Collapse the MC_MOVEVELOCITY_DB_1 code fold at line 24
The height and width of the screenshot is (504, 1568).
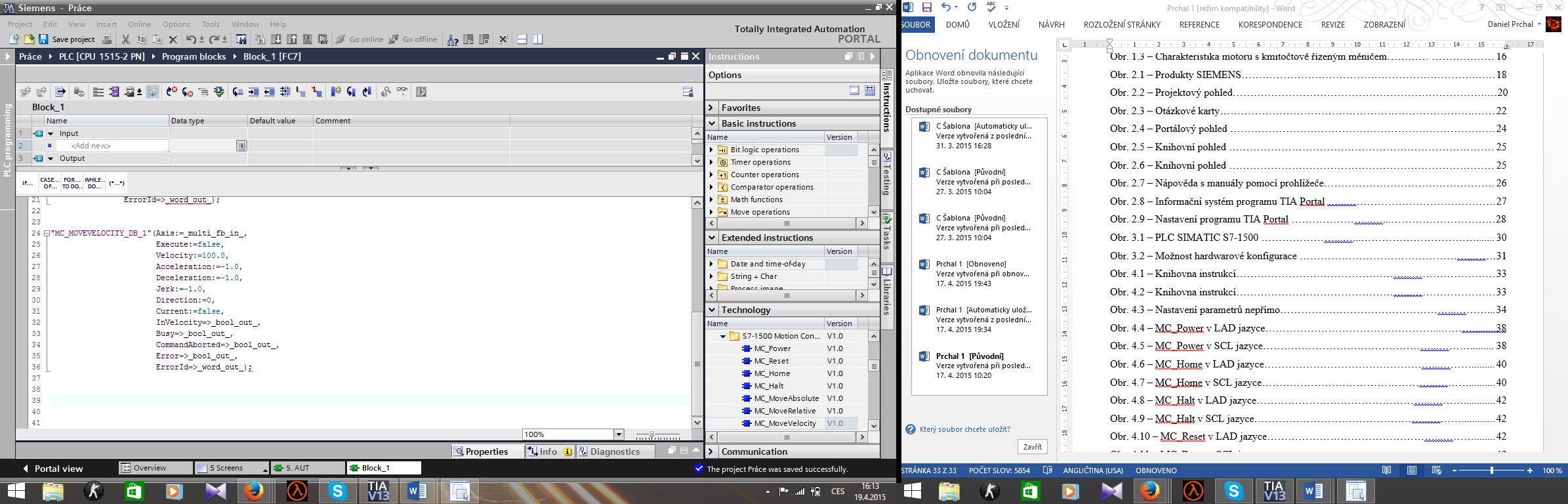[47, 233]
